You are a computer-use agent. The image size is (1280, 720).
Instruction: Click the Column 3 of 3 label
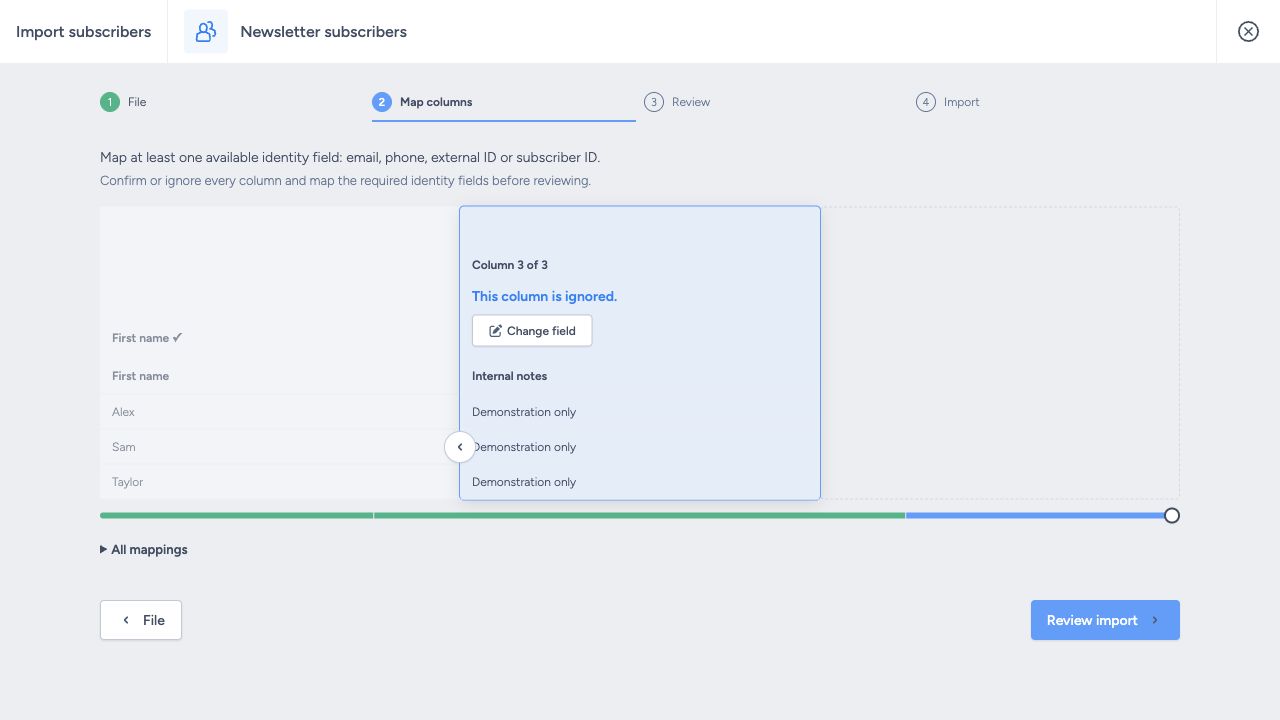510,265
